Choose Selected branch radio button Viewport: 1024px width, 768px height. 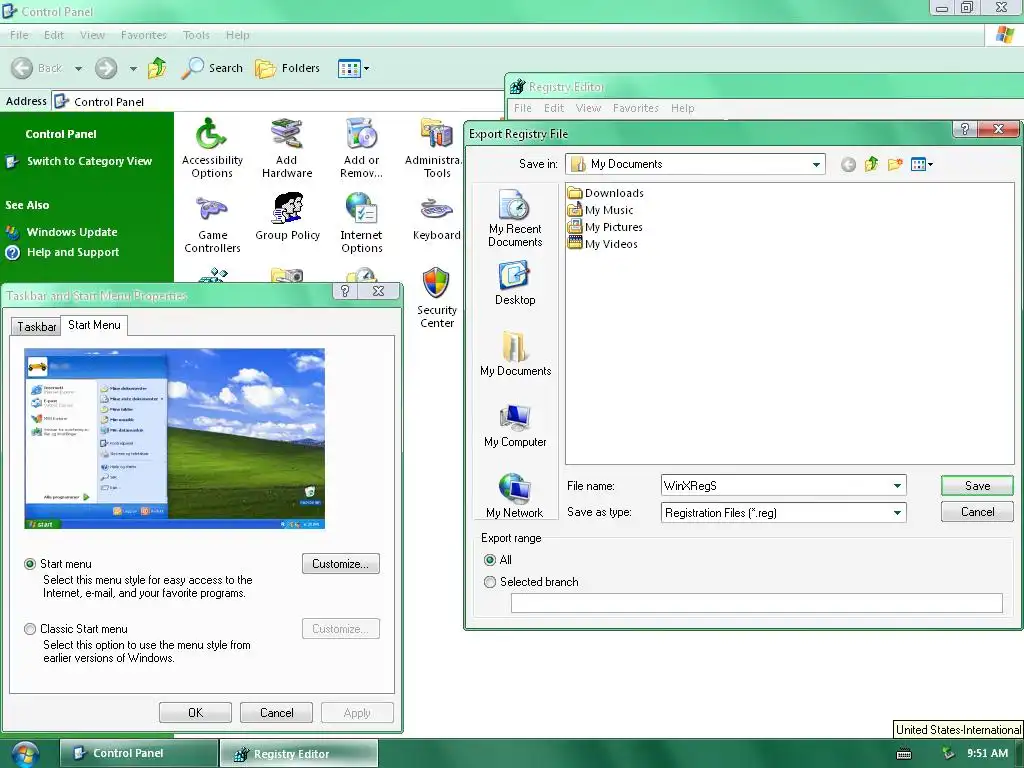490,582
